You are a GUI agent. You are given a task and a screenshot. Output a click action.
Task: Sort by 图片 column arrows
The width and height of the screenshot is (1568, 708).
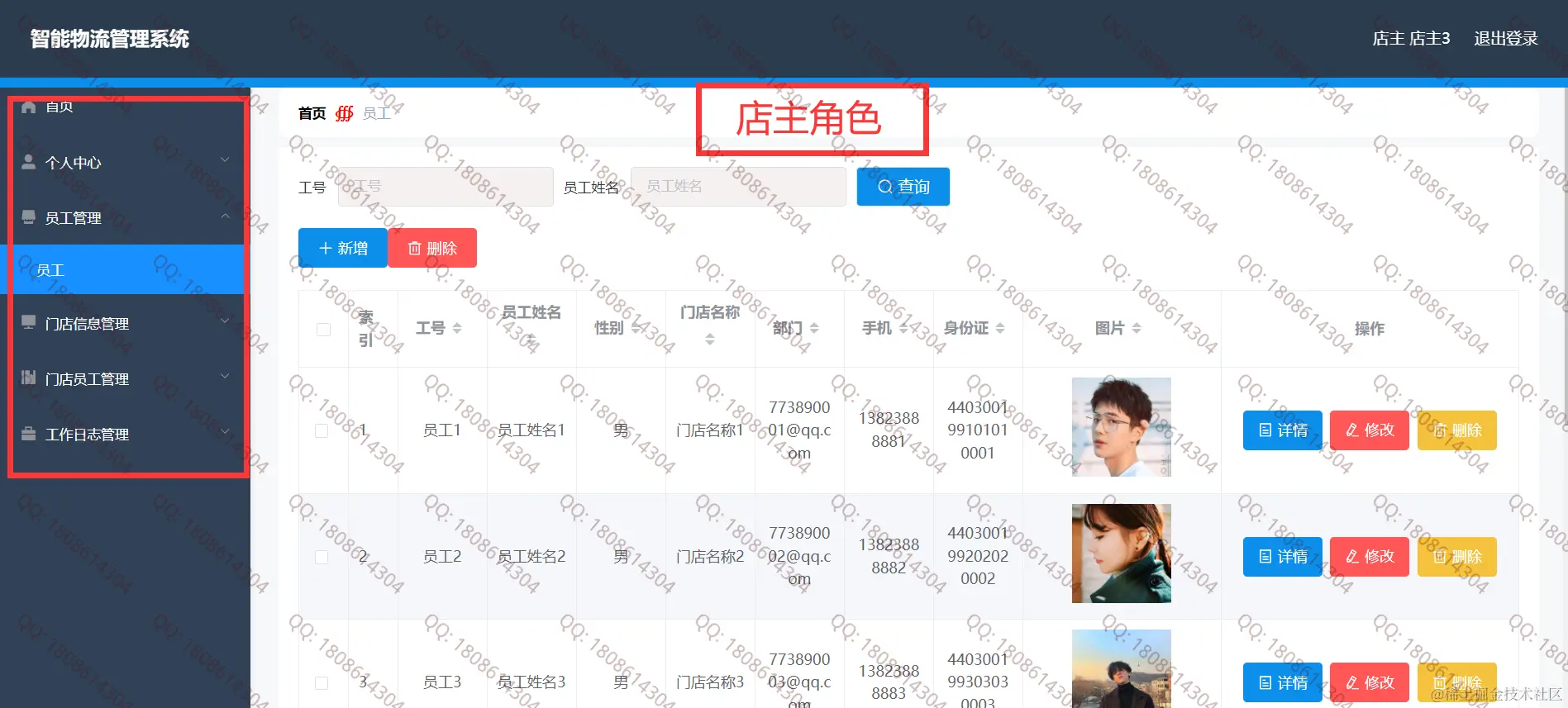coord(1137,329)
